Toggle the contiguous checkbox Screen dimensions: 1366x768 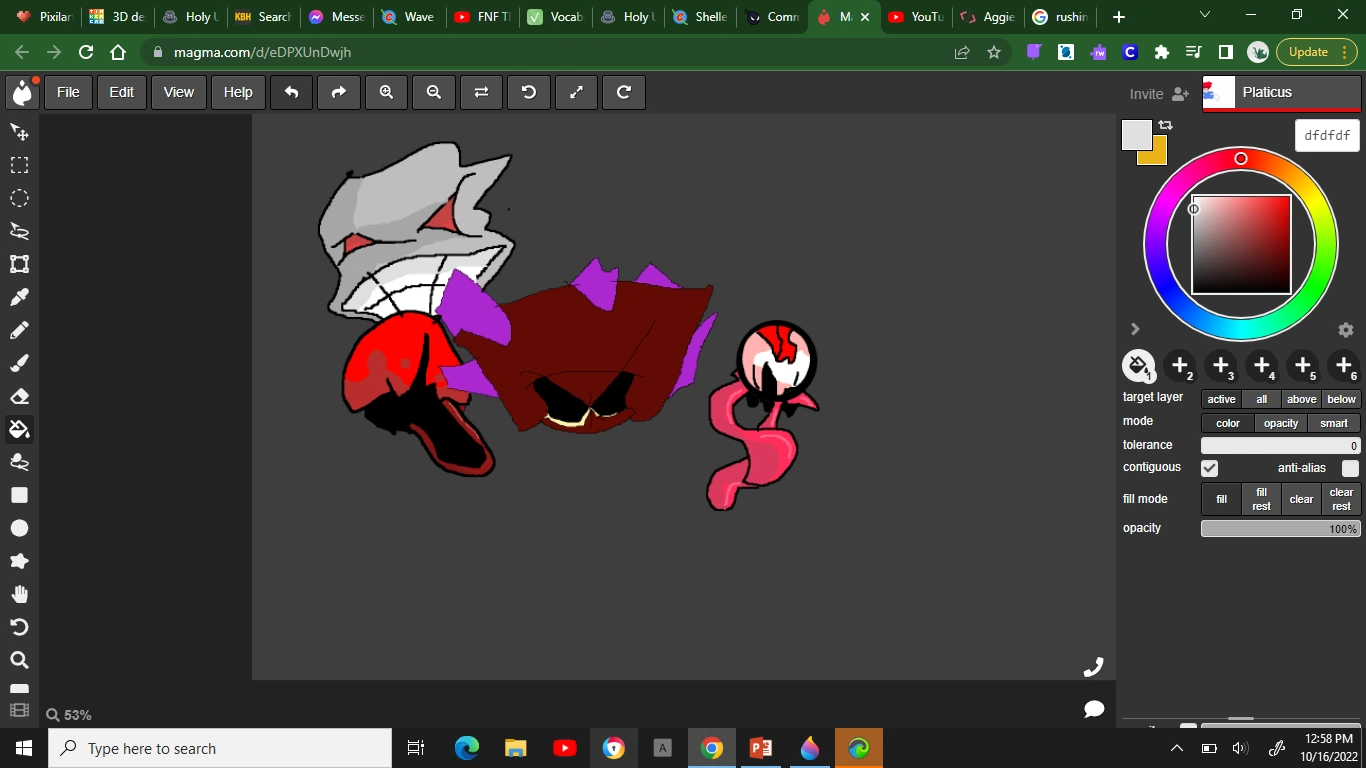1209,468
